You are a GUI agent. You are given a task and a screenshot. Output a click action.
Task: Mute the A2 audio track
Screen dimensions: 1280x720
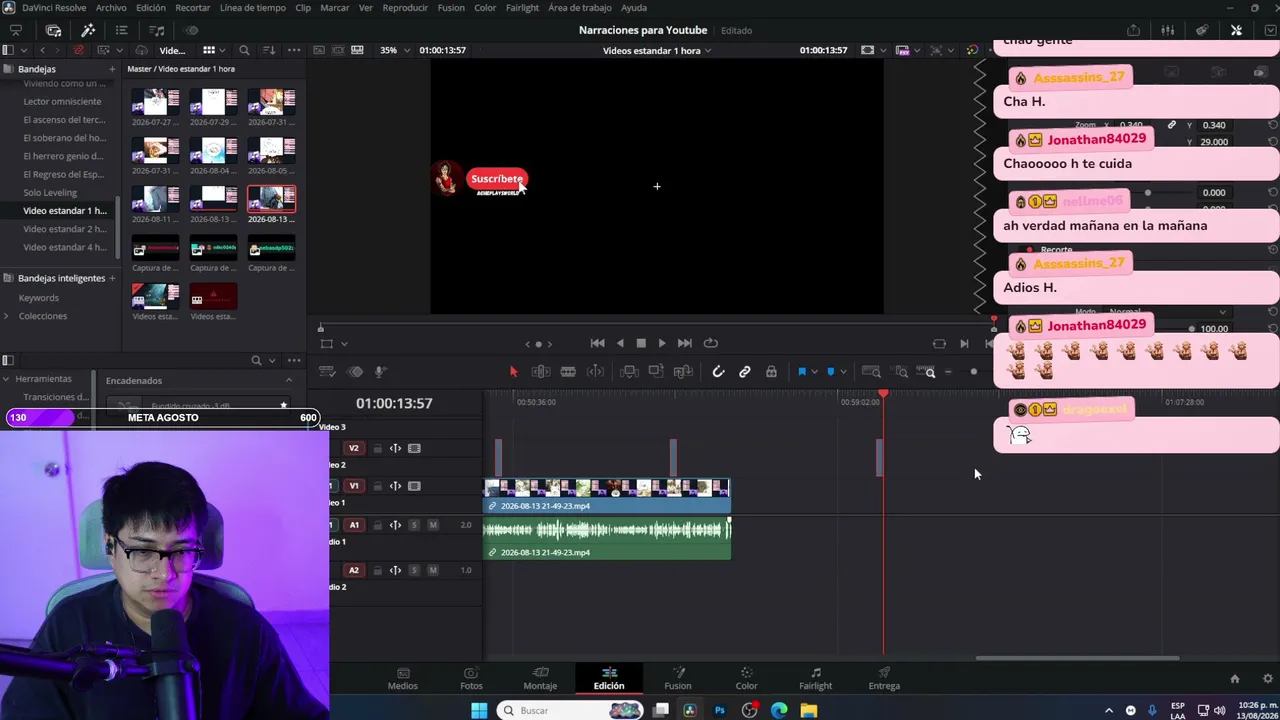[433, 570]
